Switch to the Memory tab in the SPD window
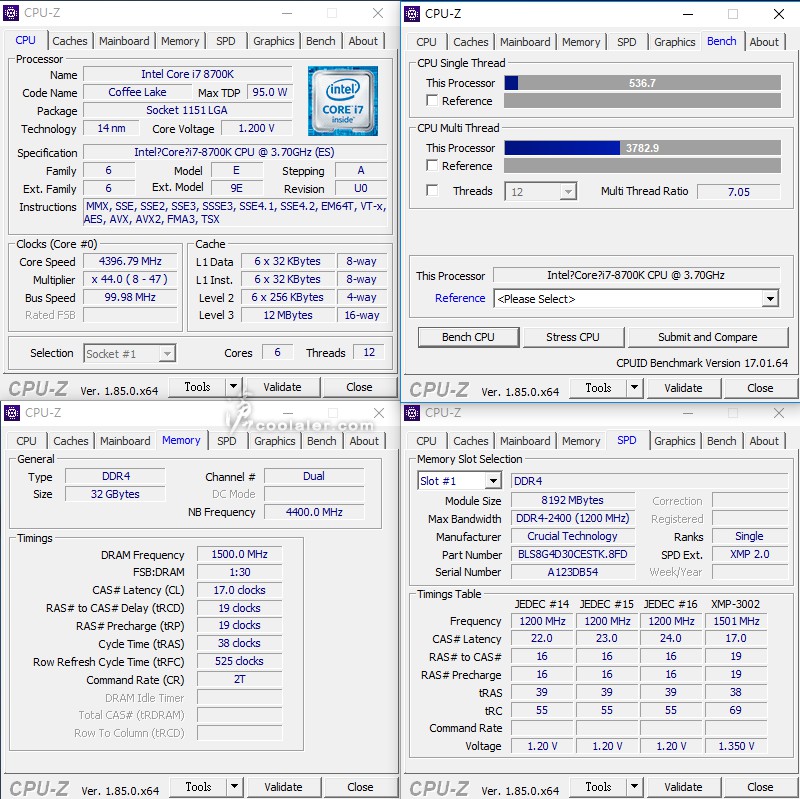This screenshot has width=800, height=799. [x=581, y=441]
